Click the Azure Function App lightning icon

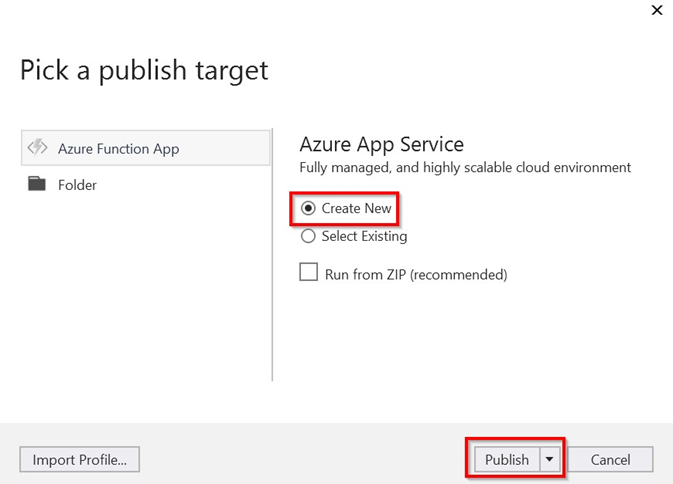point(38,148)
